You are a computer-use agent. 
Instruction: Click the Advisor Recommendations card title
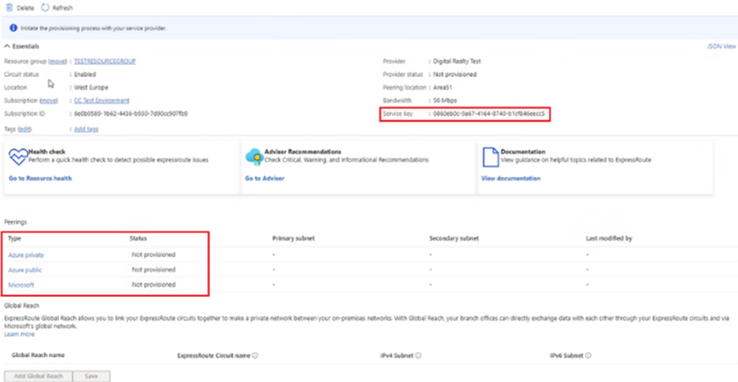coord(303,151)
